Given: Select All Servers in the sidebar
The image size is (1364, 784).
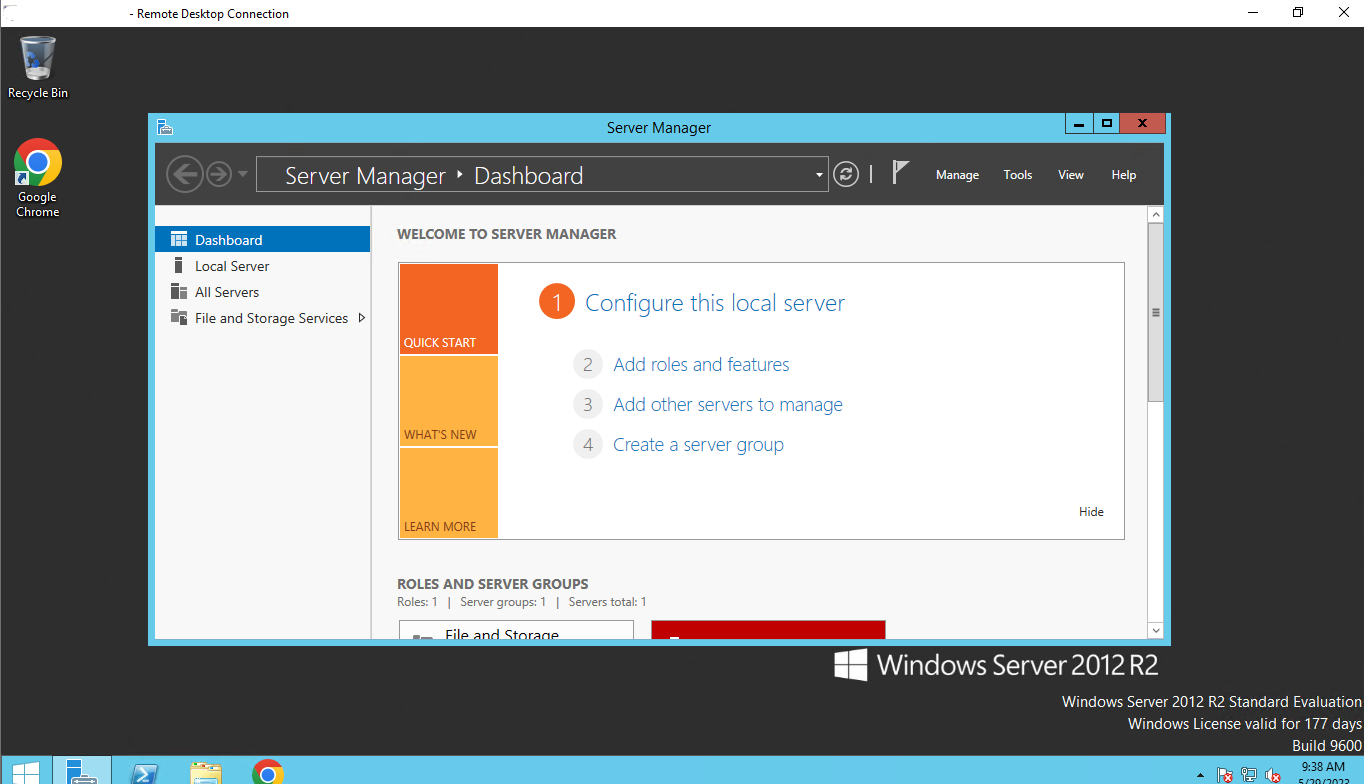Looking at the screenshot, I should (262, 292).
